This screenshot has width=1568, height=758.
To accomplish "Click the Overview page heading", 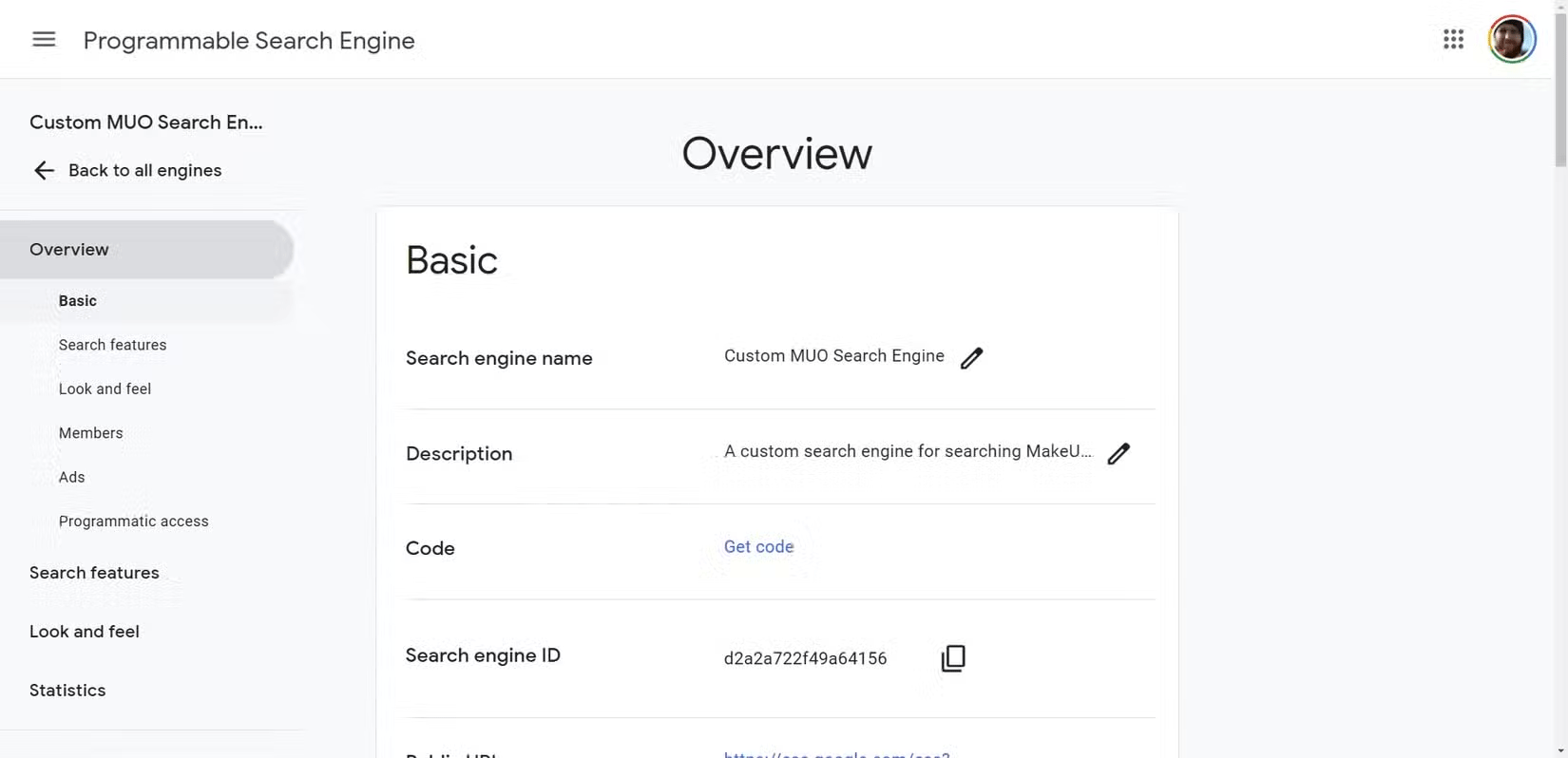I will click(x=776, y=154).
